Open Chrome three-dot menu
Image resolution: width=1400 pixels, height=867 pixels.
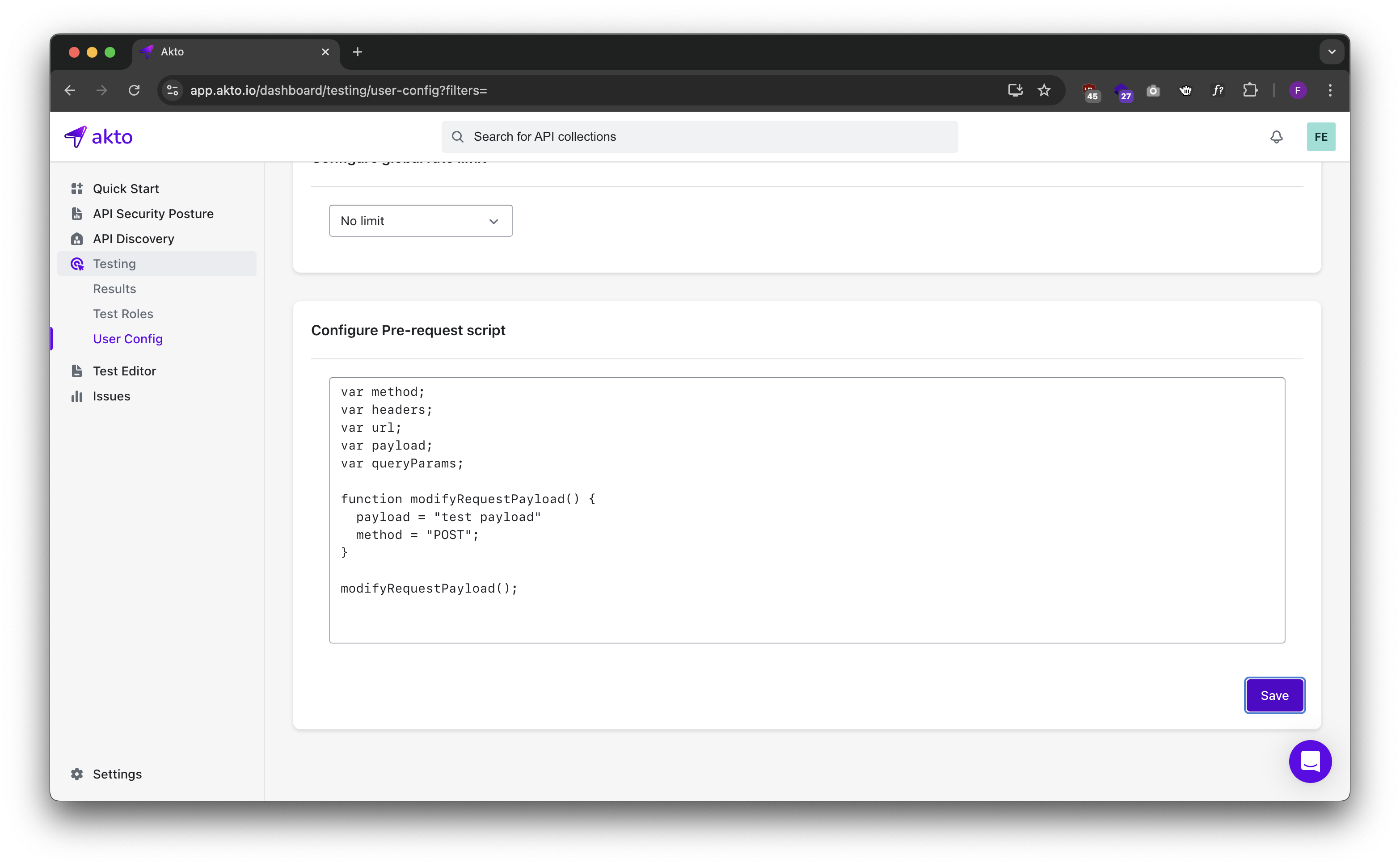(1330, 90)
